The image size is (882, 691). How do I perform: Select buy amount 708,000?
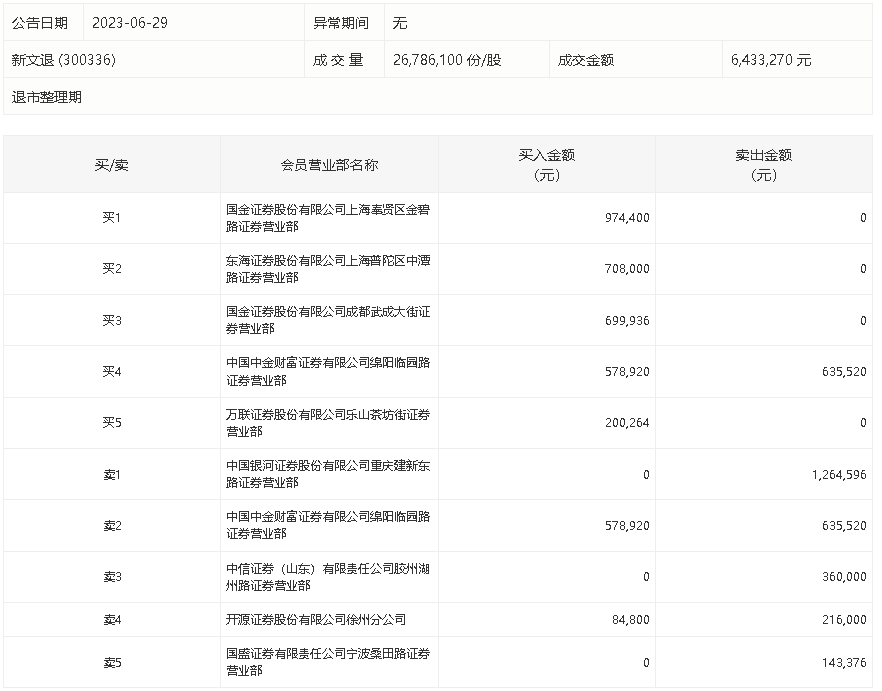(x=627, y=269)
